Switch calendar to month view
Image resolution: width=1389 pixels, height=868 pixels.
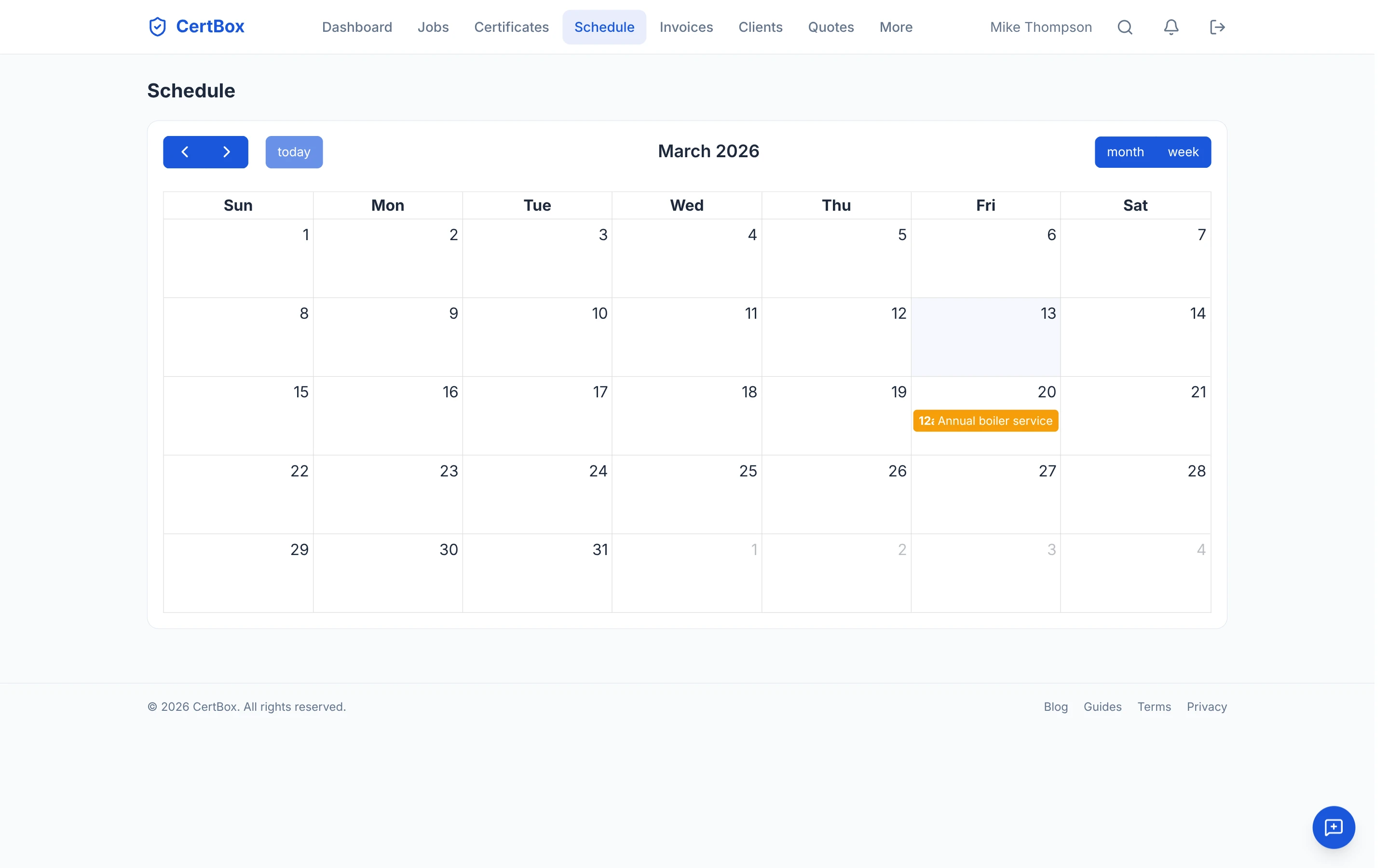pos(1125,151)
